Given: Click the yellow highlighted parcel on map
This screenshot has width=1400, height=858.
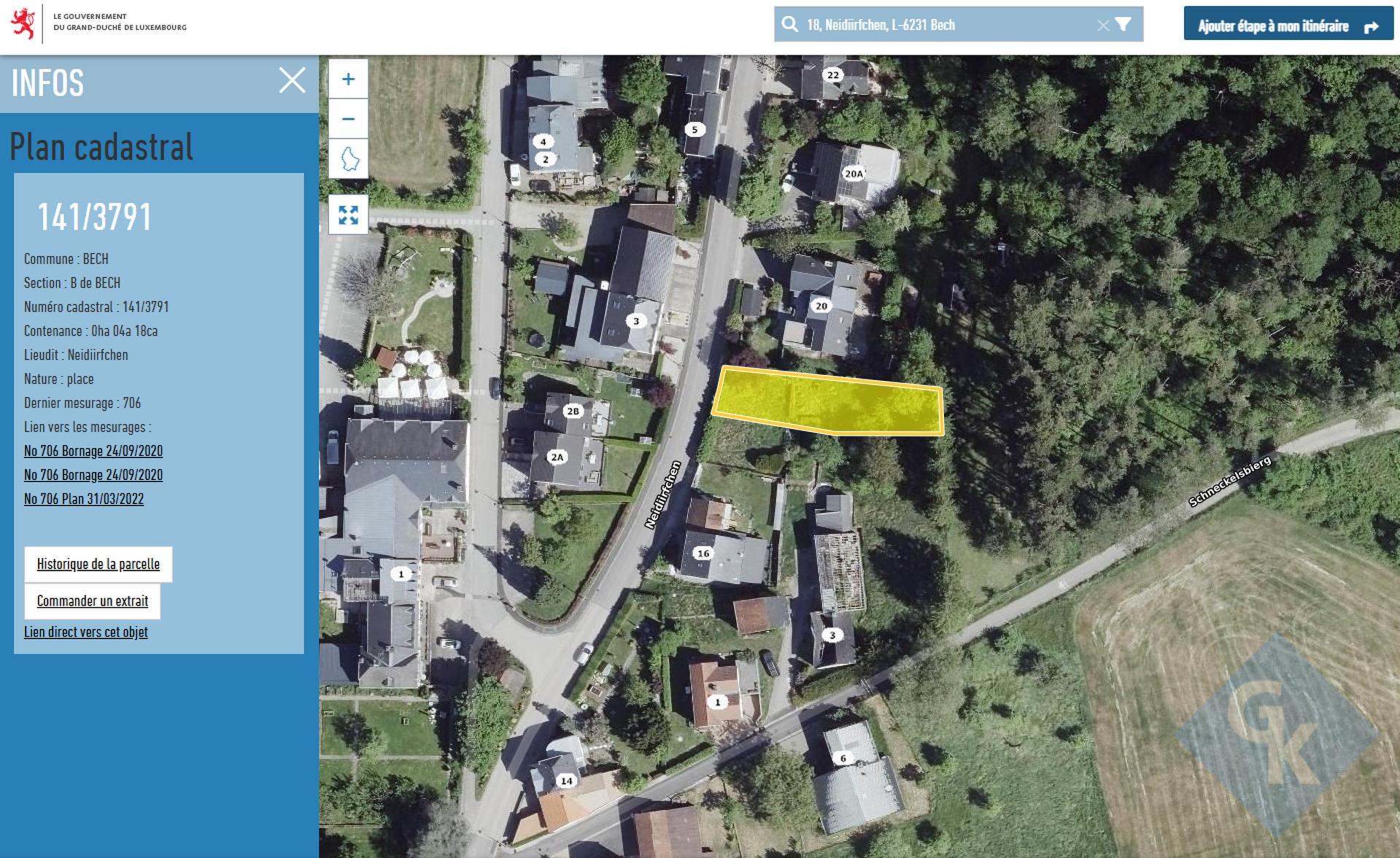Looking at the screenshot, I should pos(828,401).
